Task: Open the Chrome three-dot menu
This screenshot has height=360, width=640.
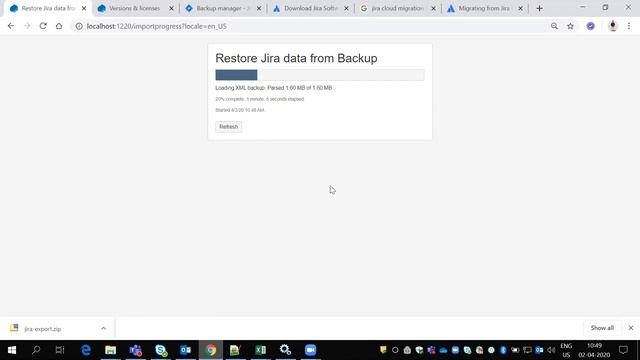Action: pos(629,26)
